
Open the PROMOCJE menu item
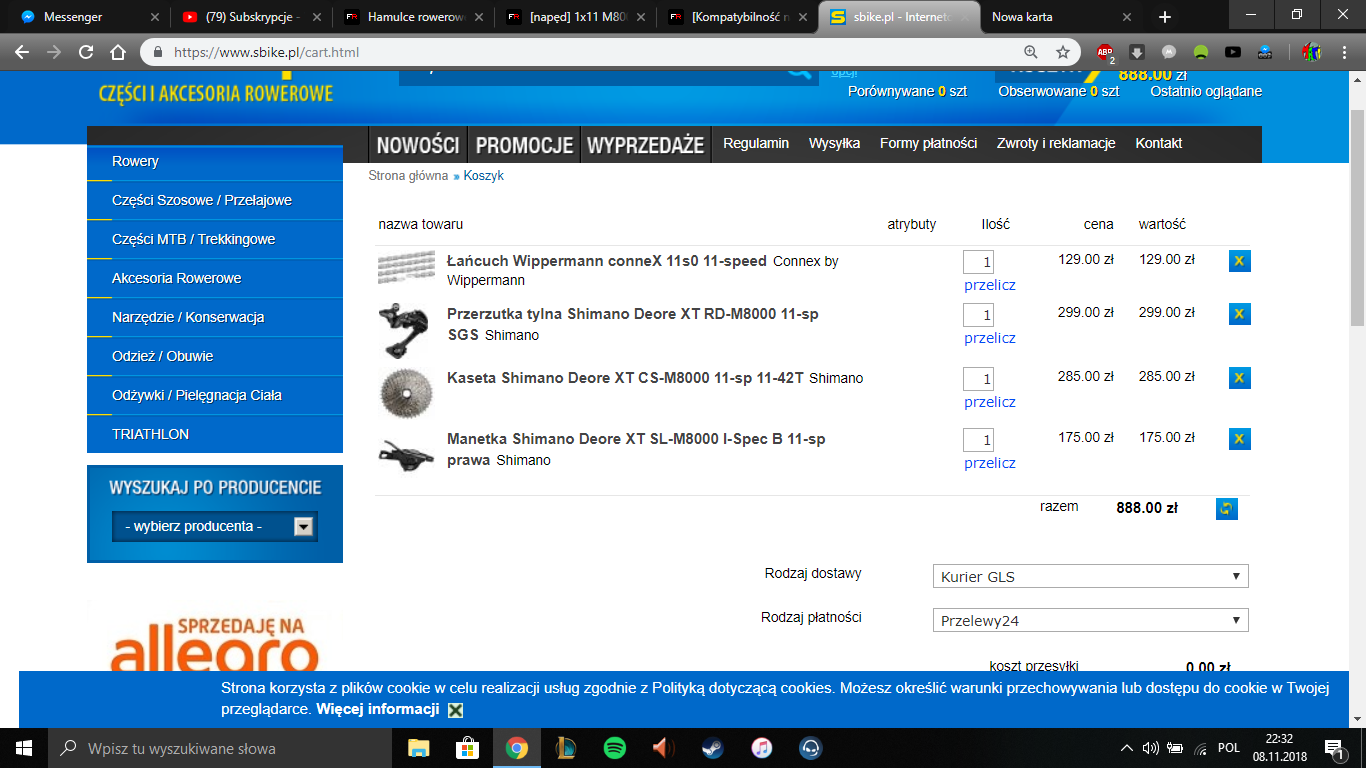[524, 144]
